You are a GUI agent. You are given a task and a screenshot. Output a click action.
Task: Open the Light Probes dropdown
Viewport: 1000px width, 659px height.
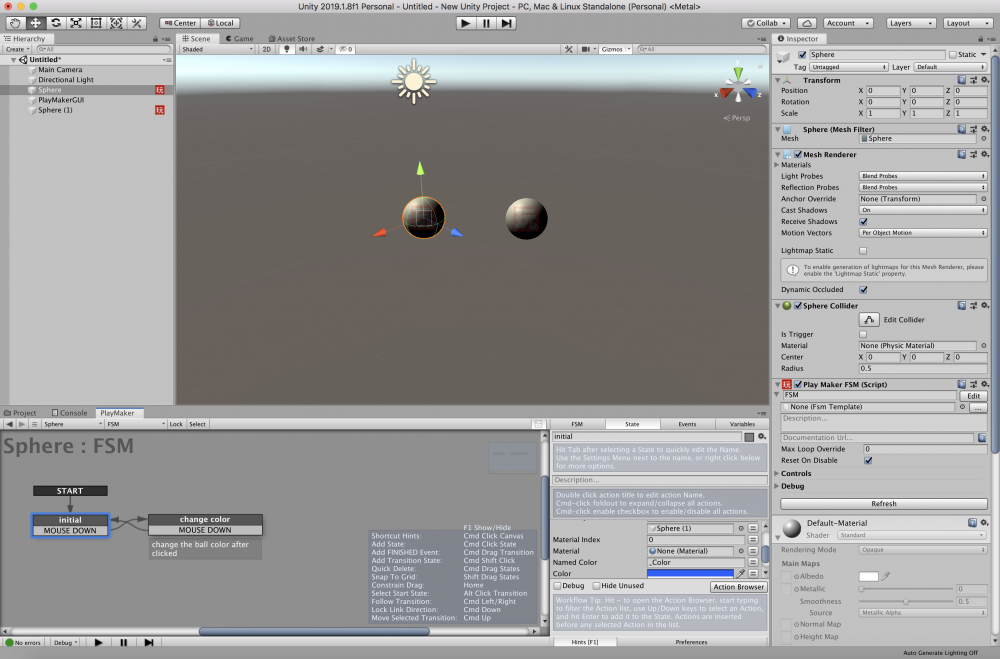923,176
